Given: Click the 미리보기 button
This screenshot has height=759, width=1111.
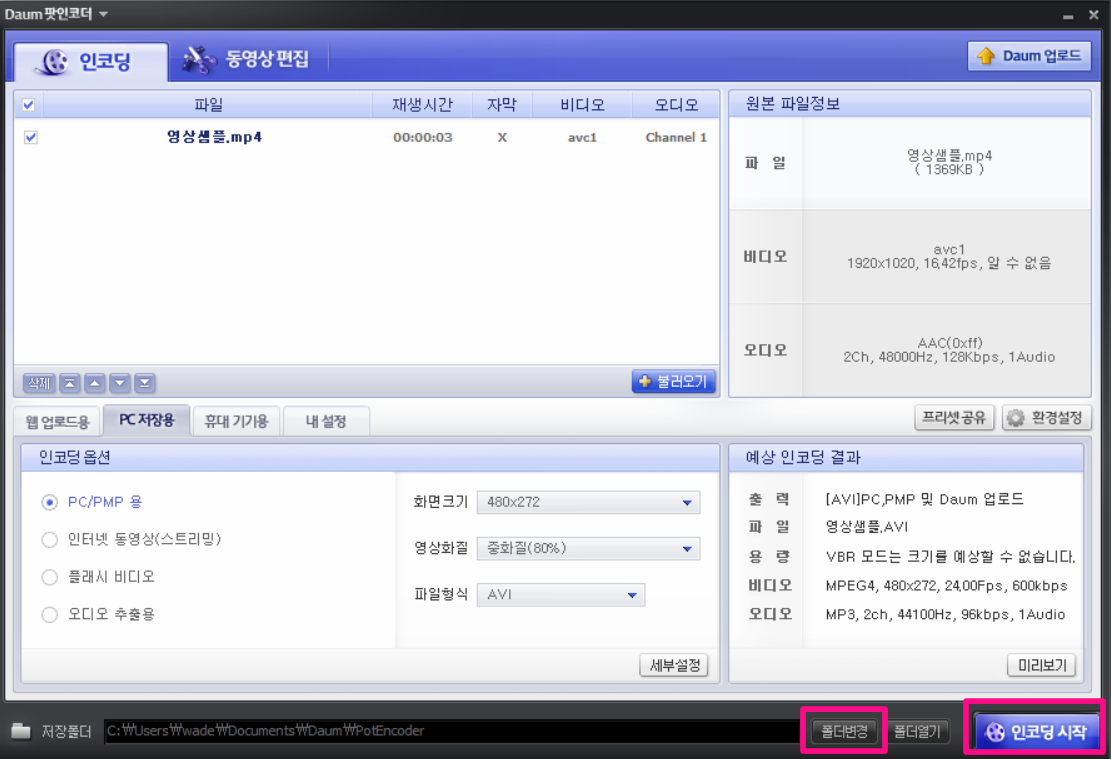Looking at the screenshot, I should (x=1042, y=665).
